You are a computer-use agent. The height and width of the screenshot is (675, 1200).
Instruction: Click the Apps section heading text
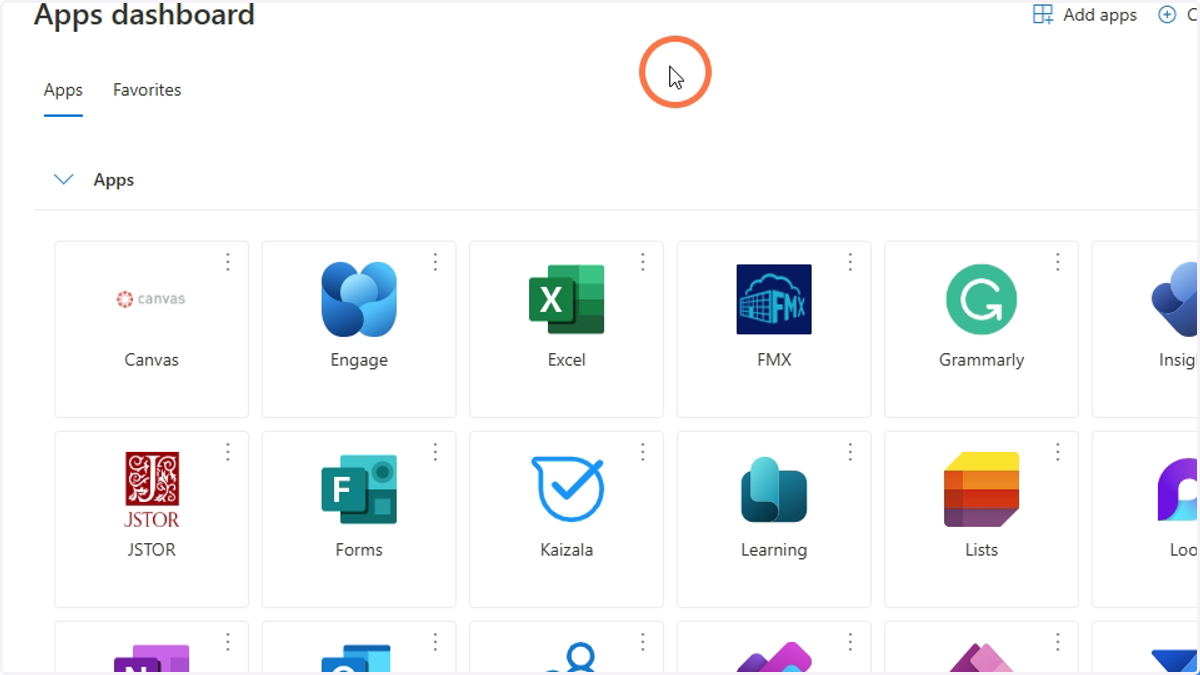pyautogui.click(x=114, y=180)
